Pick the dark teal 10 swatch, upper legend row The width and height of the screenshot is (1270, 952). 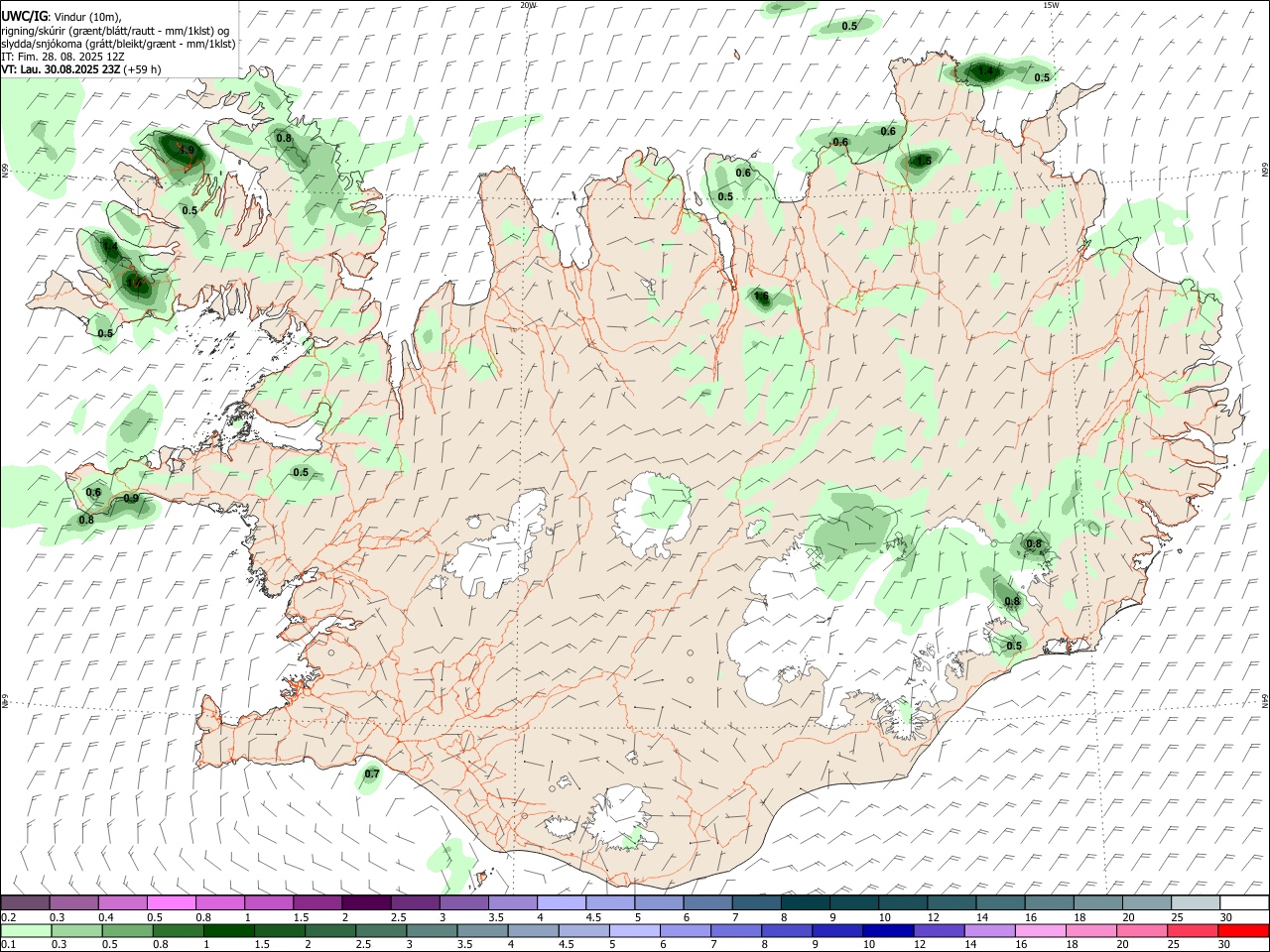tap(902, 903)
